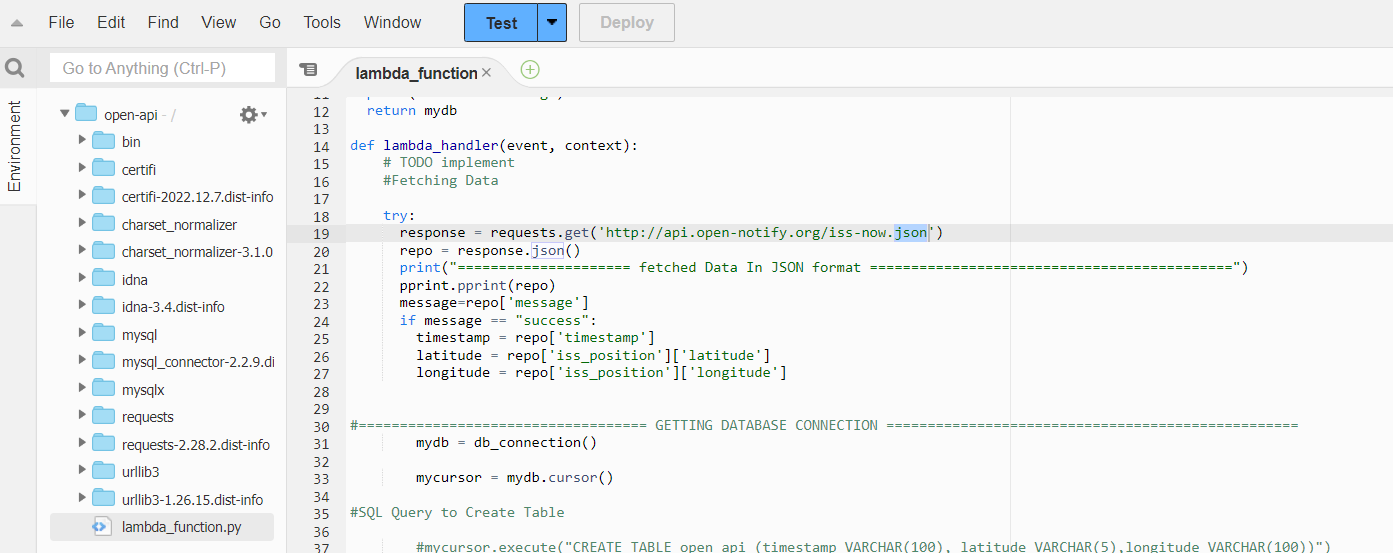Viewport: 1393px width, 553px height.
Task: Click the Deploy button
Action: pyautogui.click(x=627, y=22)
